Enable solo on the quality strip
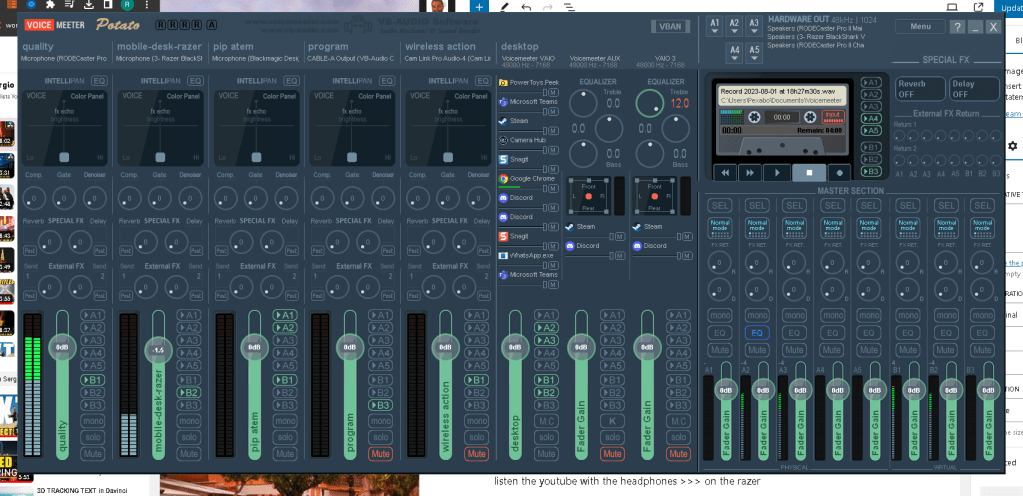This screenshot has height=496, width=1023. [x=93, y=437]
